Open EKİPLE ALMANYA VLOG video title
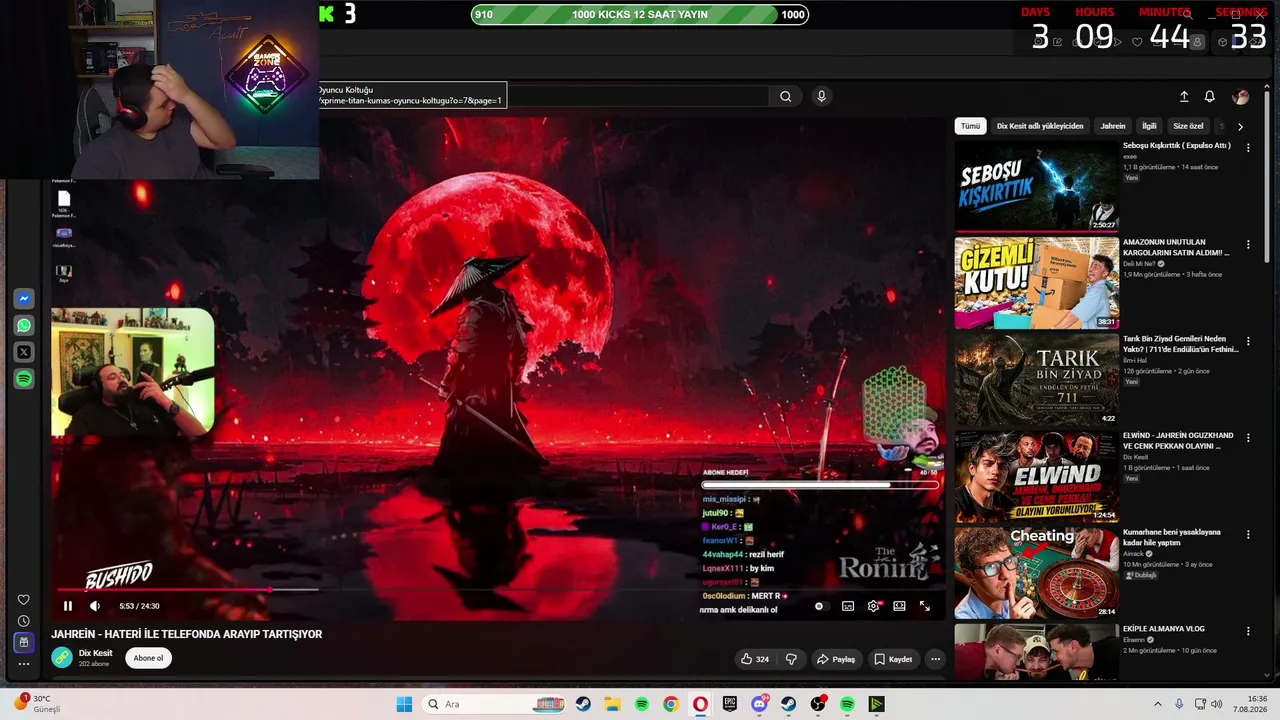1280x720 pixels. click(1164, 629)
